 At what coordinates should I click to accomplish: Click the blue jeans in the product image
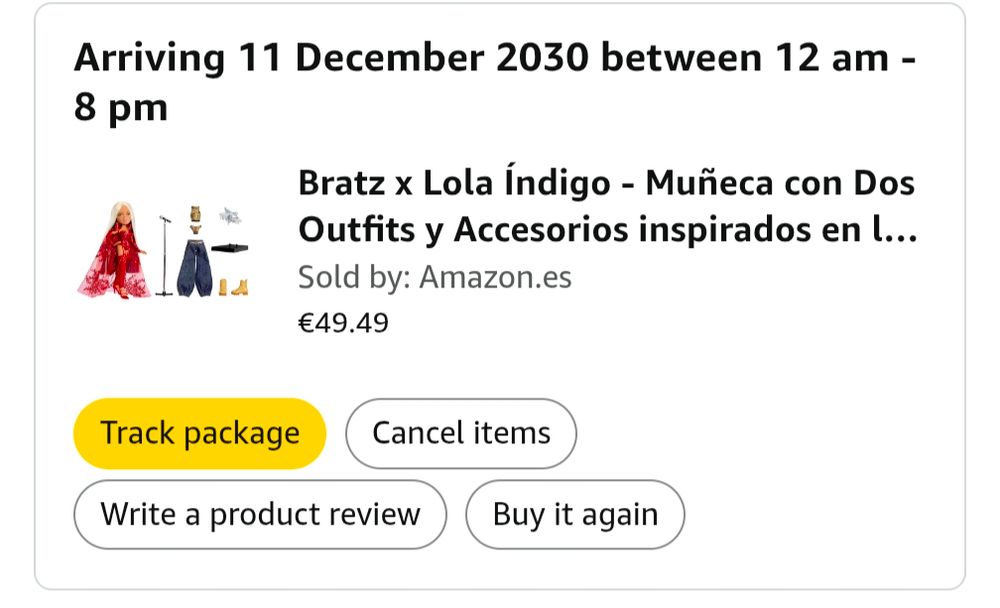[195, 268]
